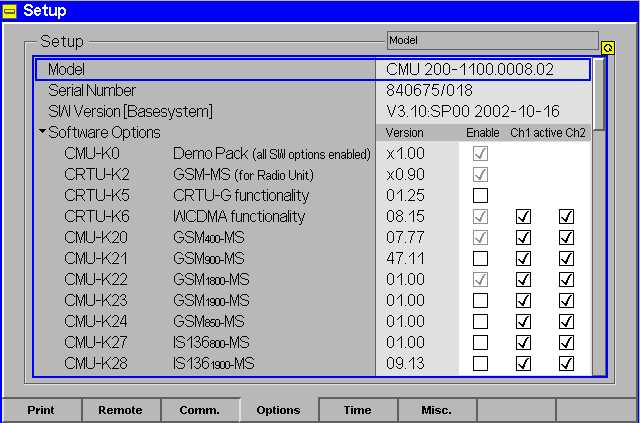Click version value 47.11 for CMU-K21
The width and height of the screenshot is (640, 423).
point(405,258)
